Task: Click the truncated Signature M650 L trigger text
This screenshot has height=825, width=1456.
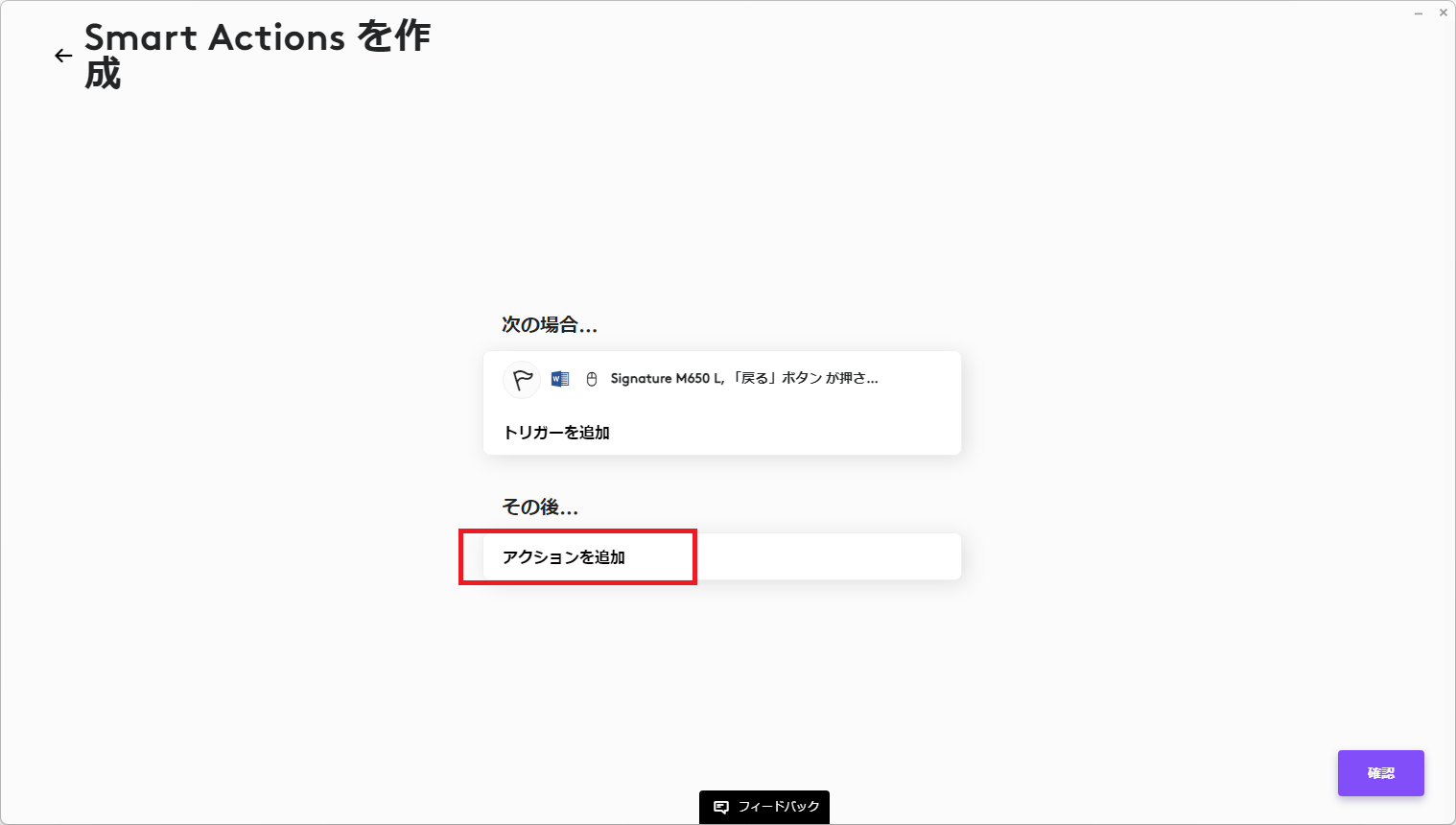Action: (743, 378)
